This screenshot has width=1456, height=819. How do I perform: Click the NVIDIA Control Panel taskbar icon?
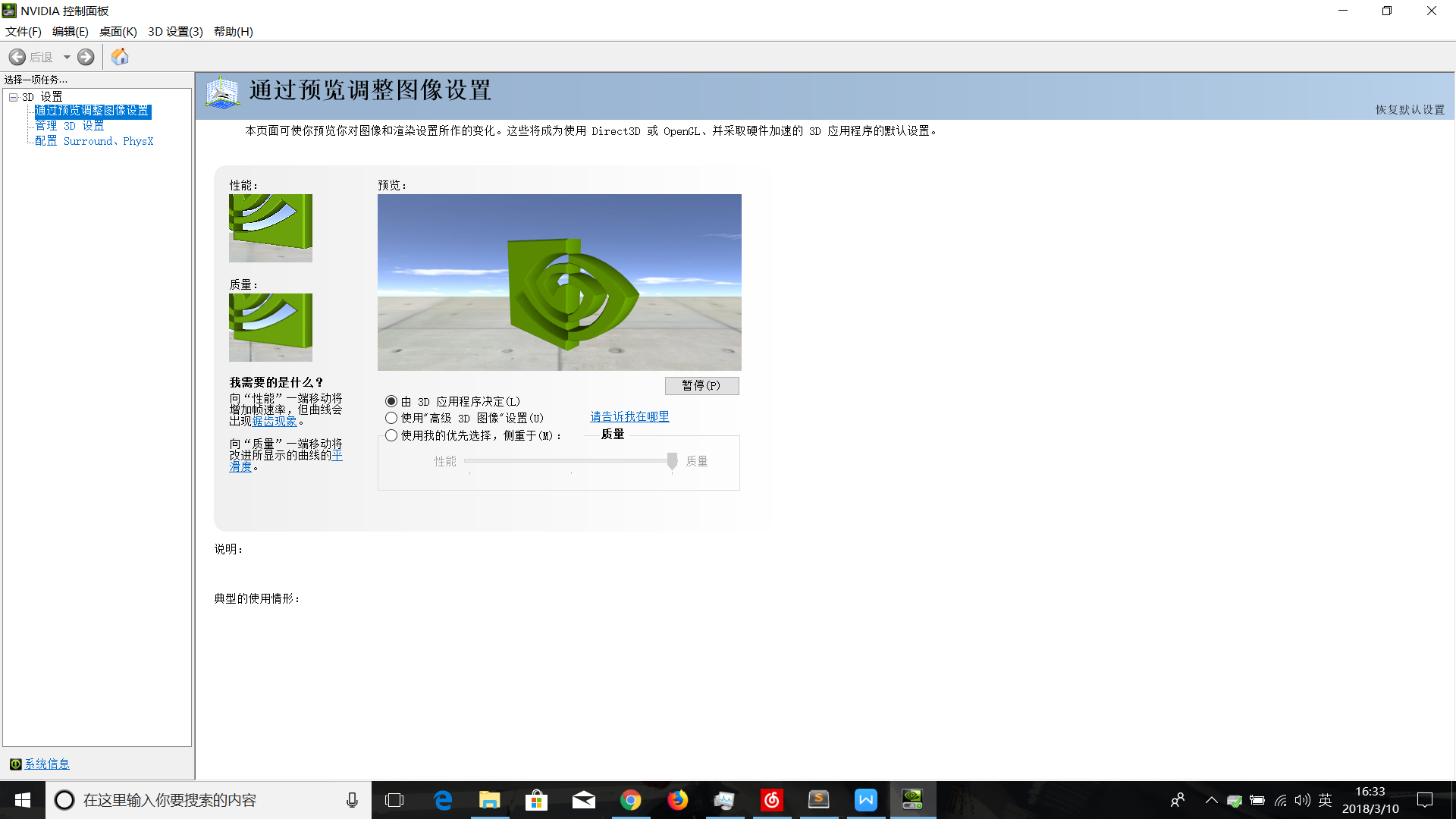(x=913, y=800)
